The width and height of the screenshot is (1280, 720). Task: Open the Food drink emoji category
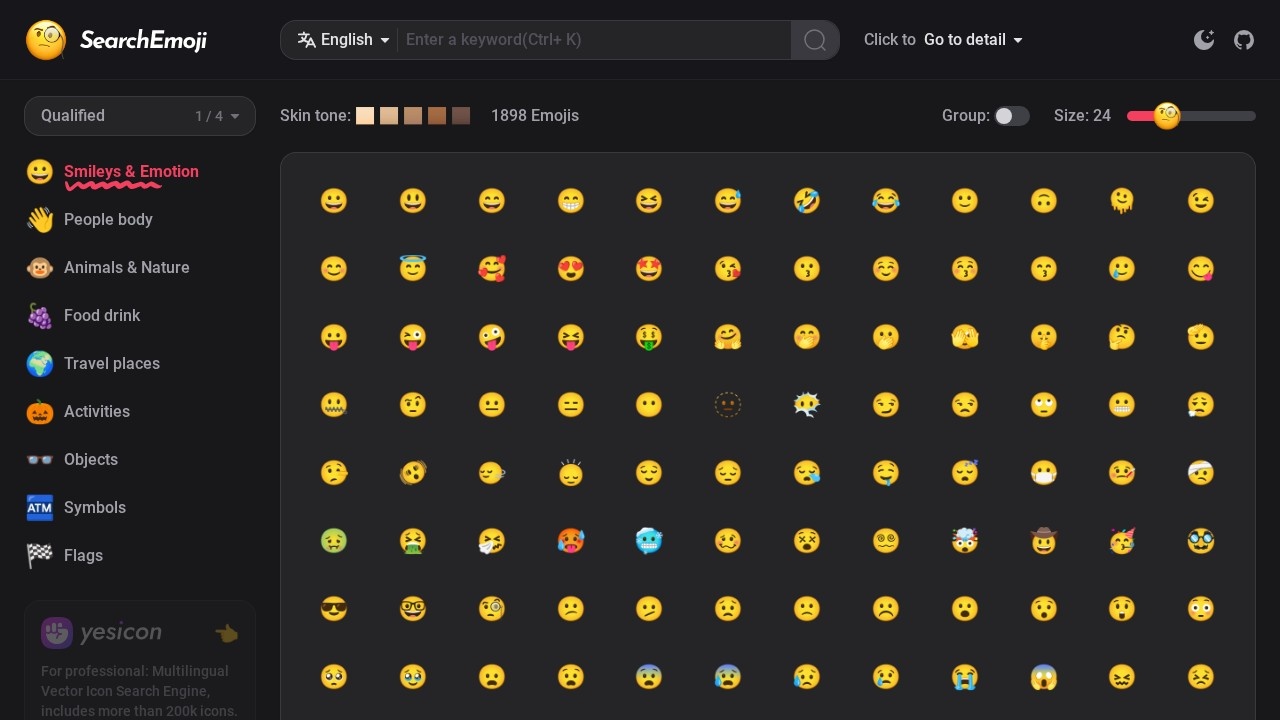pos(102,315)
